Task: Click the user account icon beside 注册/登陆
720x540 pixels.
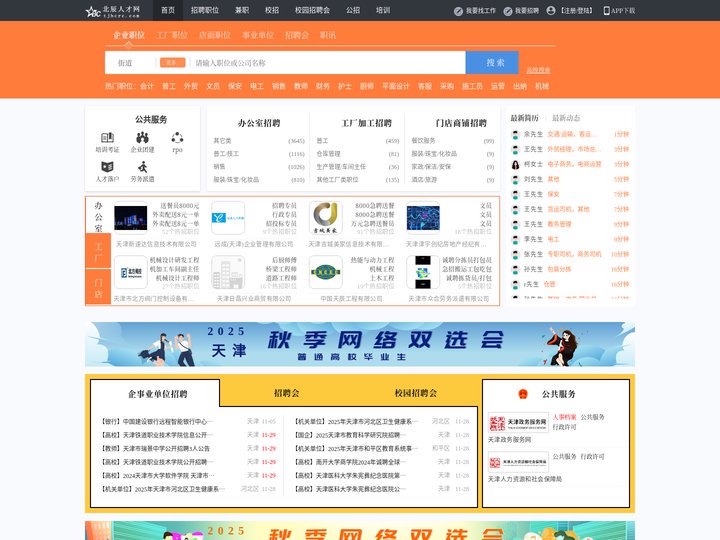Action: tap(551, 11)
